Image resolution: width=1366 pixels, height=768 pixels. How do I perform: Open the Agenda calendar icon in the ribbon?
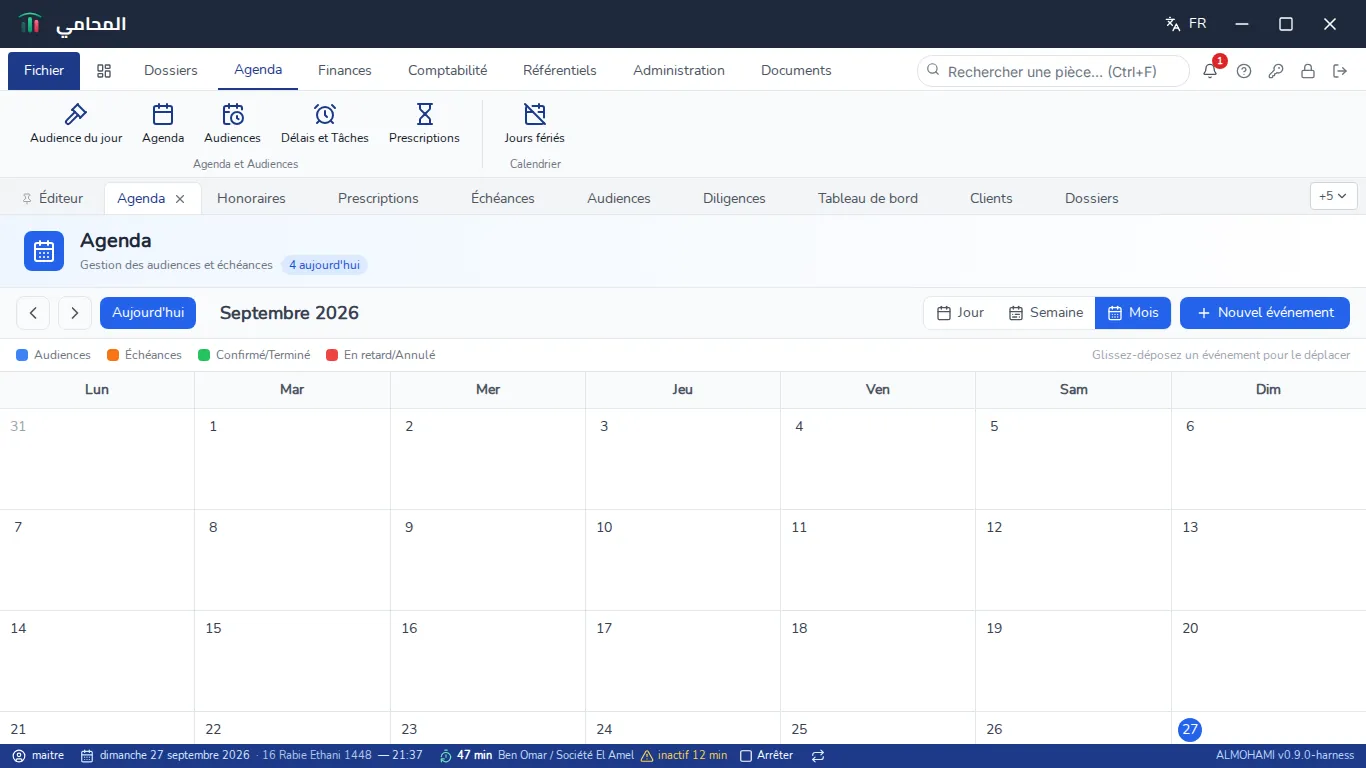click(163, 123)
